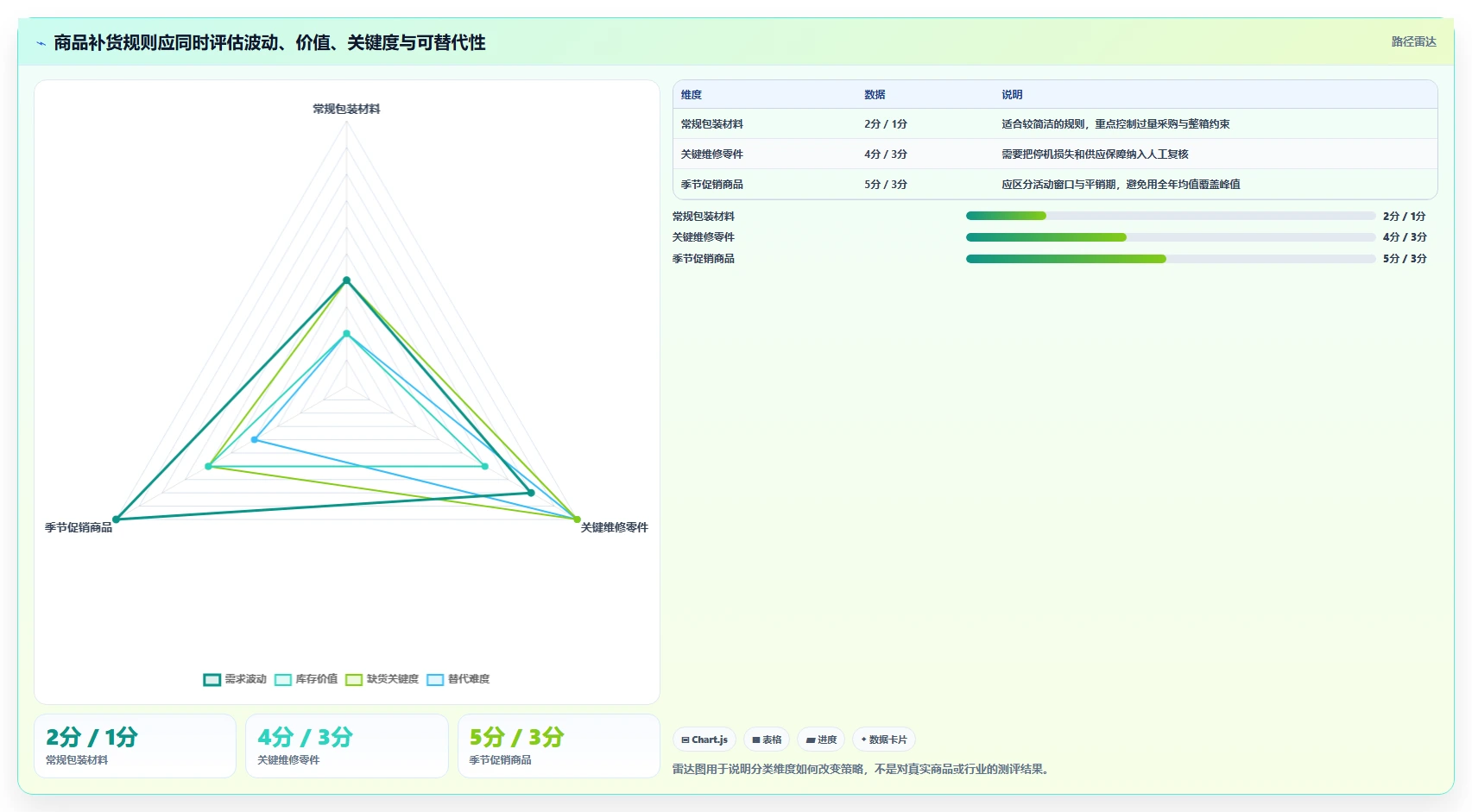Image resolution: width=1472 pixels, height=812 pixels.
Task: Click the 需求波动 data point at 季节促销商品 vertex
Action: coord(116,519)
